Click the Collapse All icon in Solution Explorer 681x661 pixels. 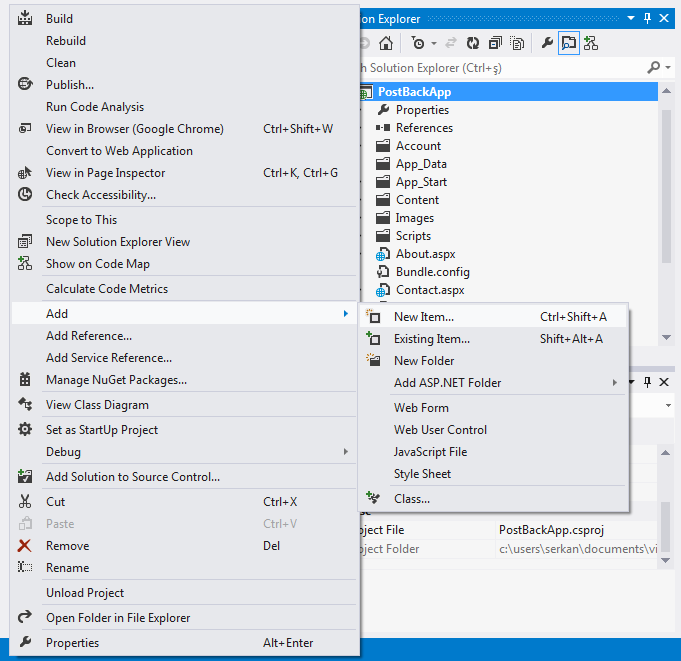pyautogui.click(x=495, y=43)
